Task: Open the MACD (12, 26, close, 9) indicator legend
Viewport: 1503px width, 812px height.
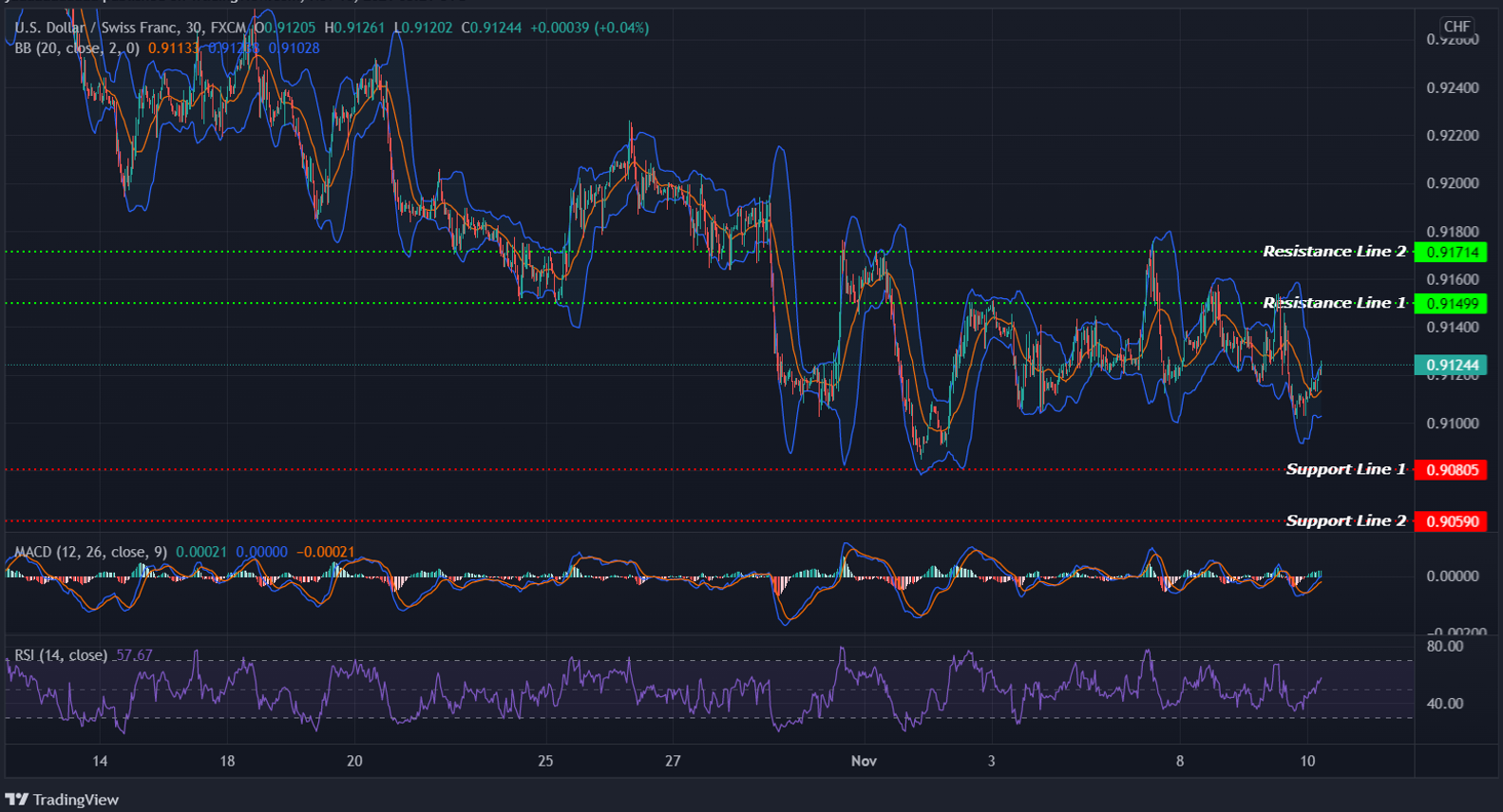Action: point(91,552)
